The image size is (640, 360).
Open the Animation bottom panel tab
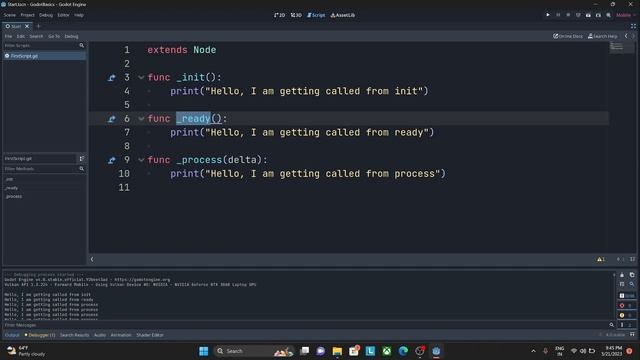(x=121, y=335)
